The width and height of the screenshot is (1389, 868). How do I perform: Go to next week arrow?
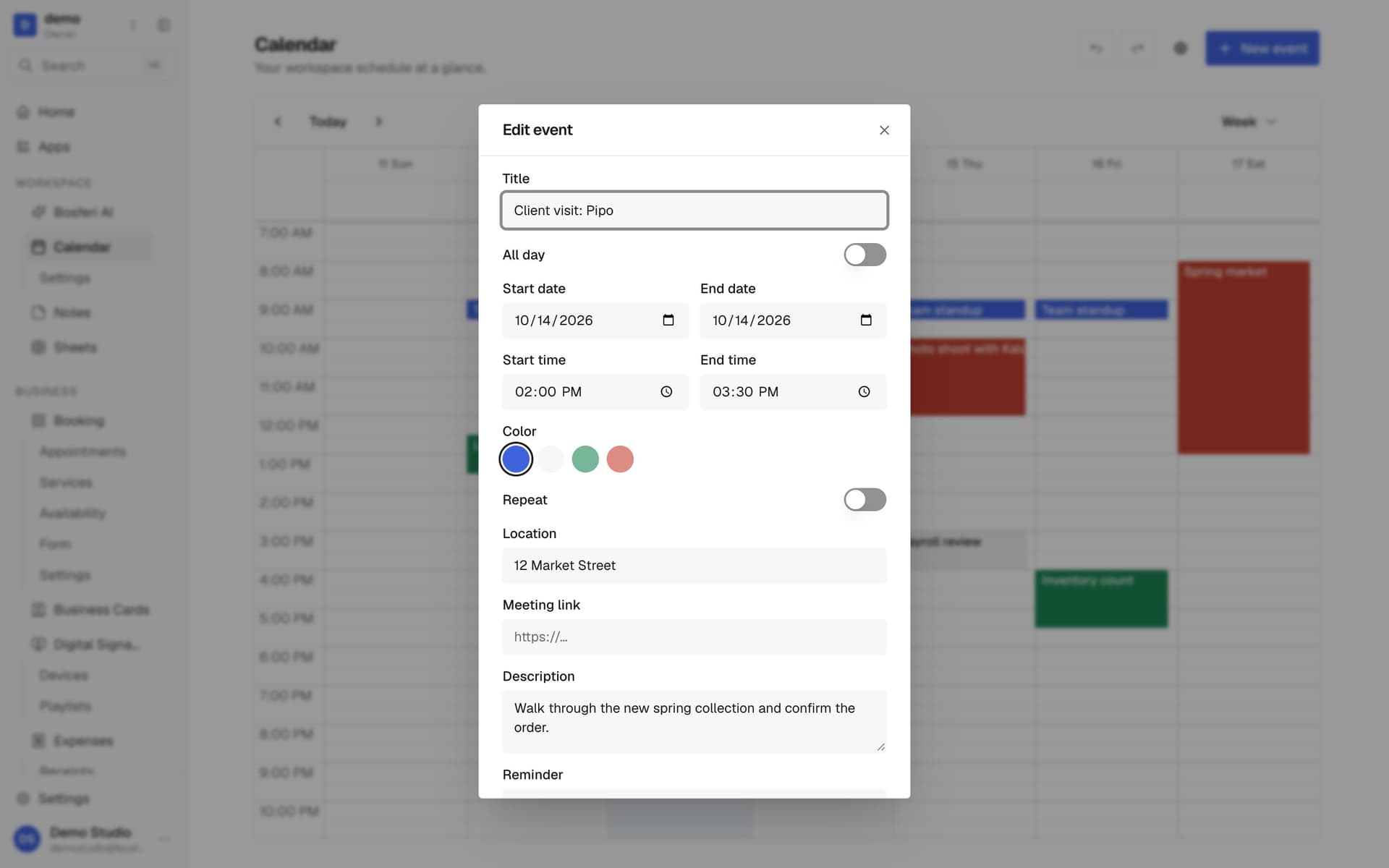click(x=378, y=122)
